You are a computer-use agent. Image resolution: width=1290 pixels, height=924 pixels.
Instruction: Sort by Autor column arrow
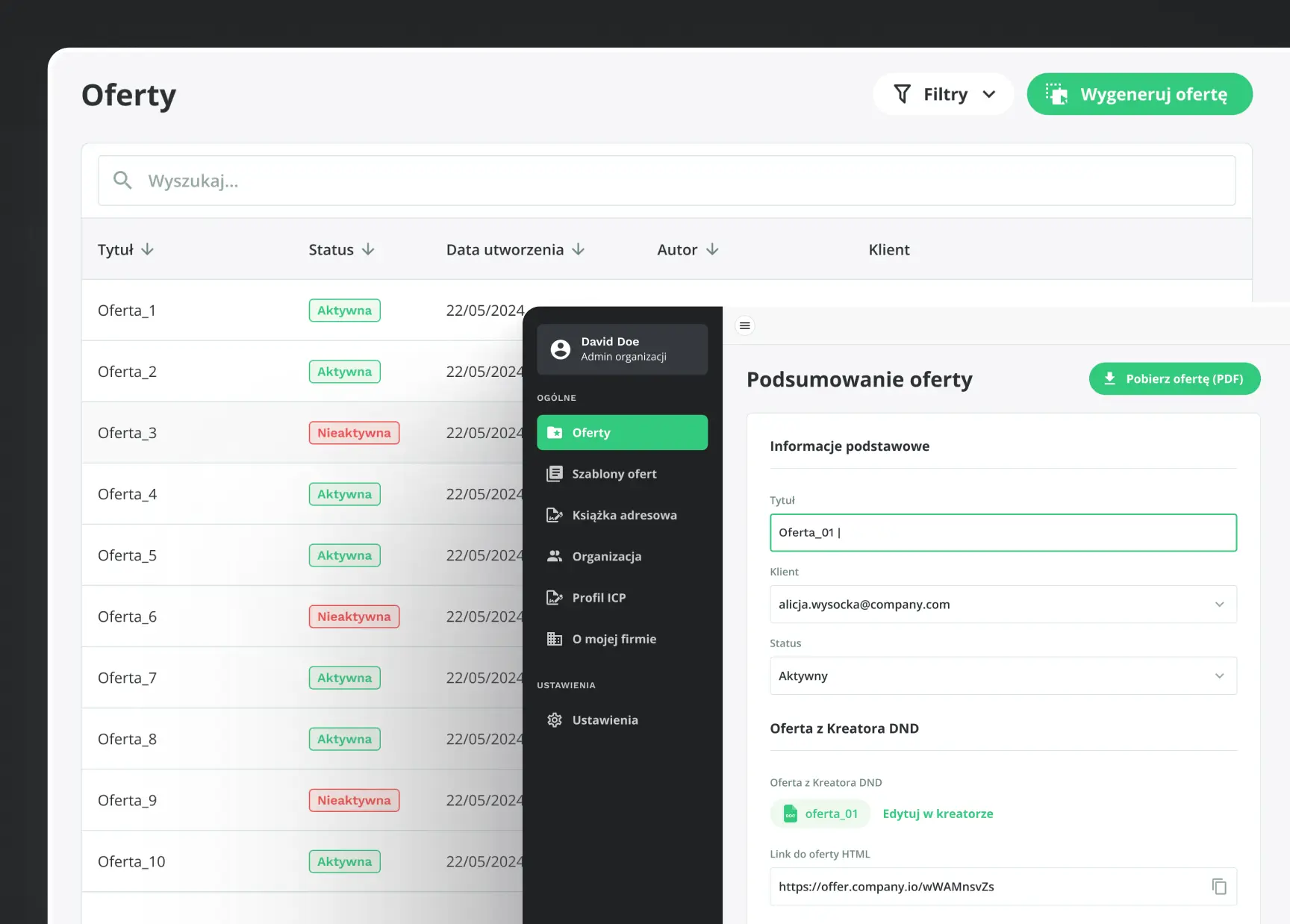[x=712, y=249]
